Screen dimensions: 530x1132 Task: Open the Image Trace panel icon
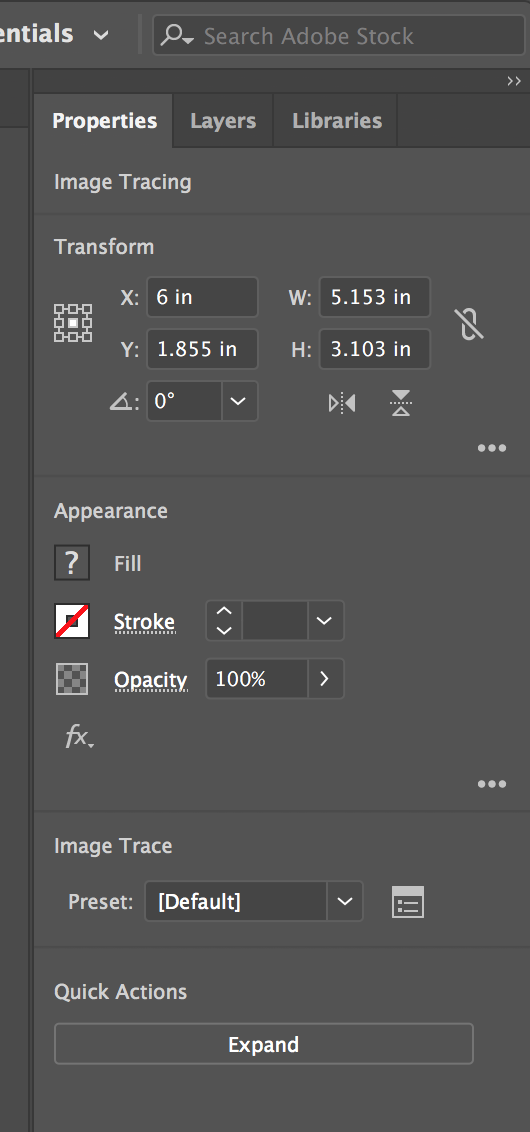pyautogui.click(x=408, y=902)
